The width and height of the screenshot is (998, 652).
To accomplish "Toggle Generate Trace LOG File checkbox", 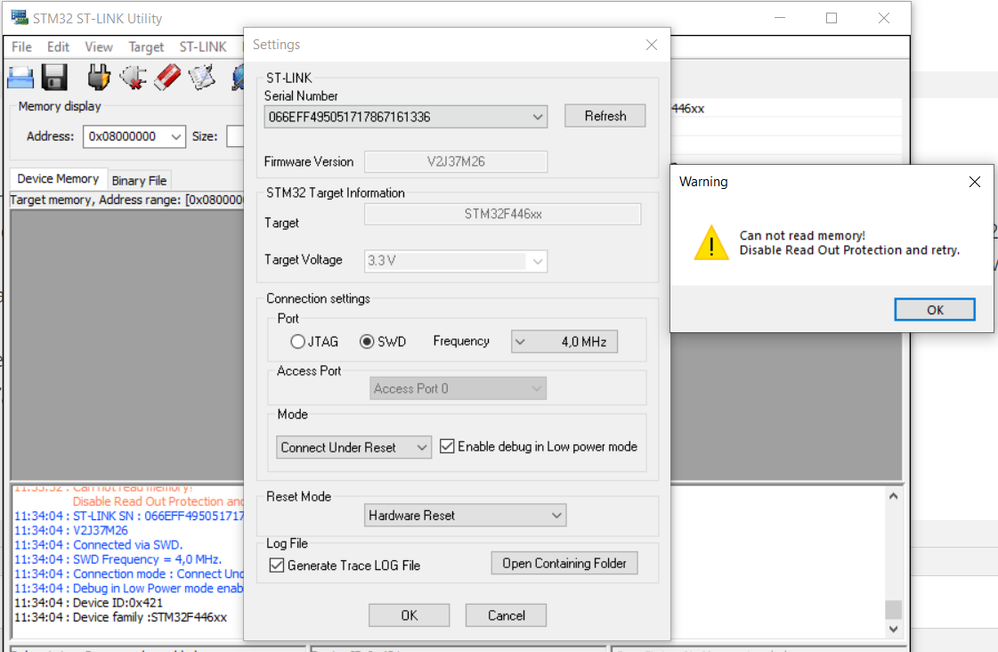I will [276, 565].
